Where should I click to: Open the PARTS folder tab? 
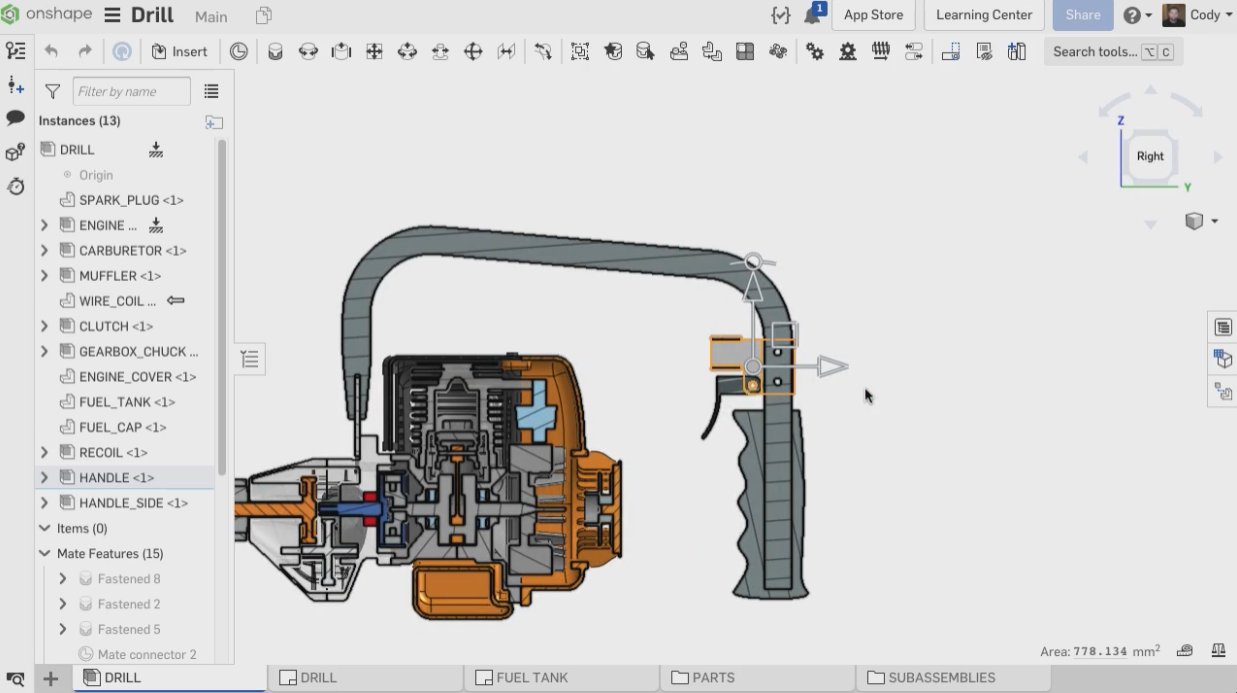(759, 678)
